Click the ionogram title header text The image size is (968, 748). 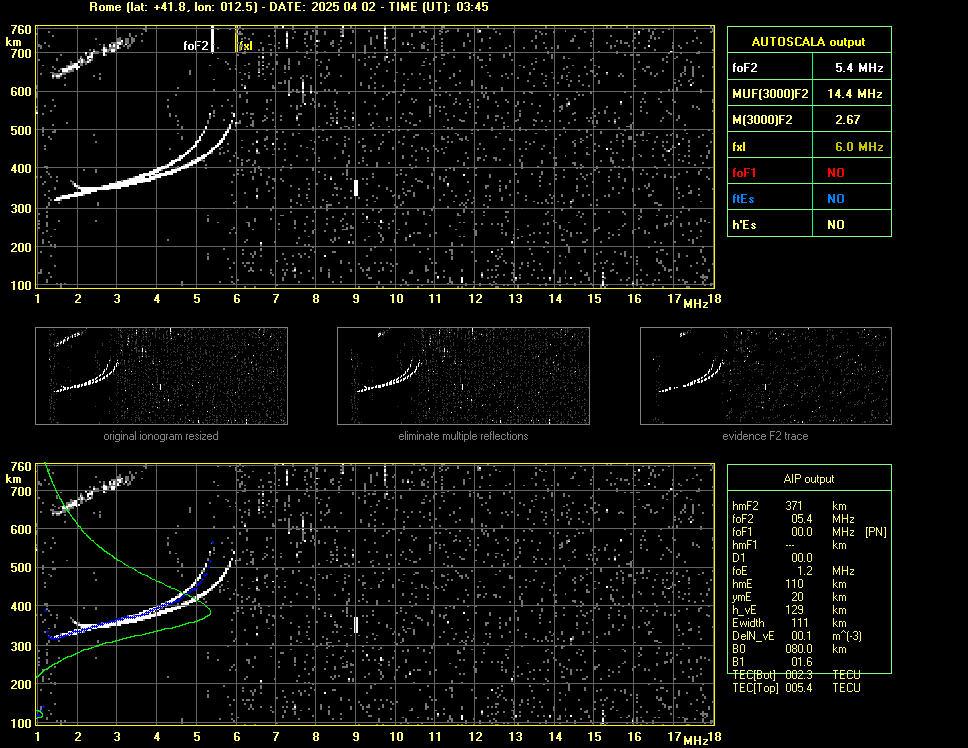[289, 7]
